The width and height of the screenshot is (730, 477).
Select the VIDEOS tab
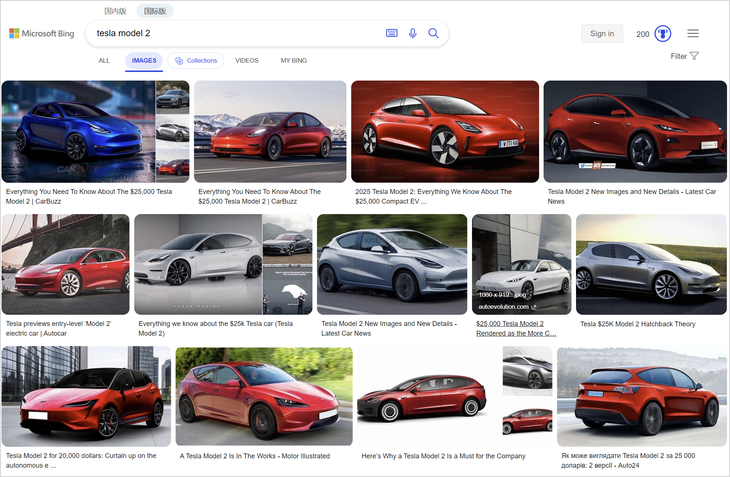(x=247, y=61)
